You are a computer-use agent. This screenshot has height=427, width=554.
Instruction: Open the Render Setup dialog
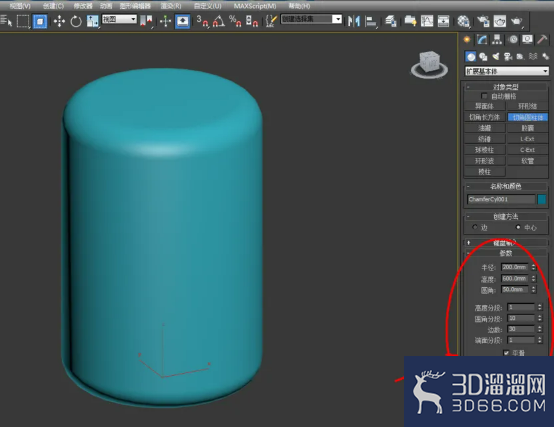483,21
